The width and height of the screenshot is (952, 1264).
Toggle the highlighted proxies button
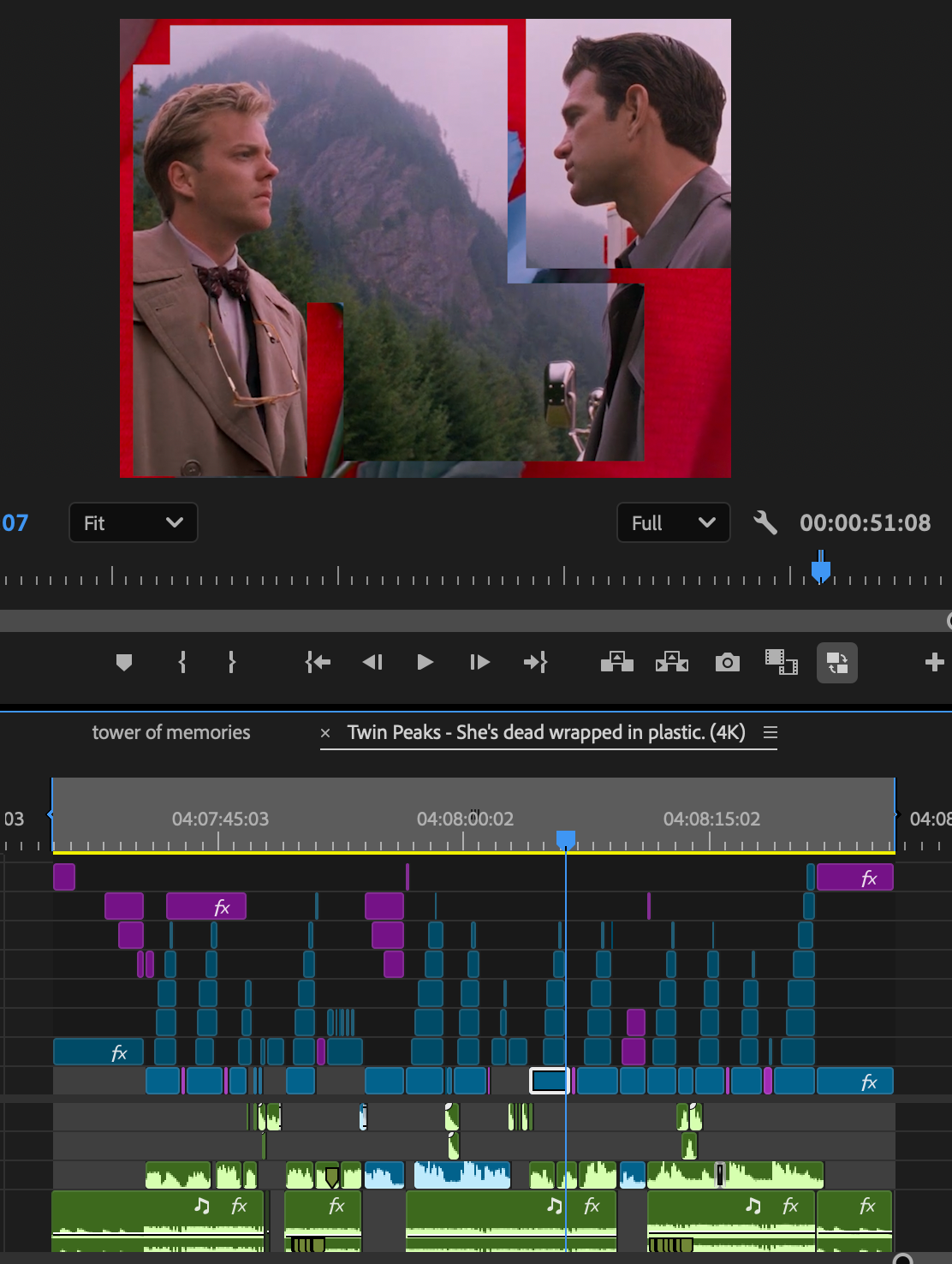coord(837,663)
